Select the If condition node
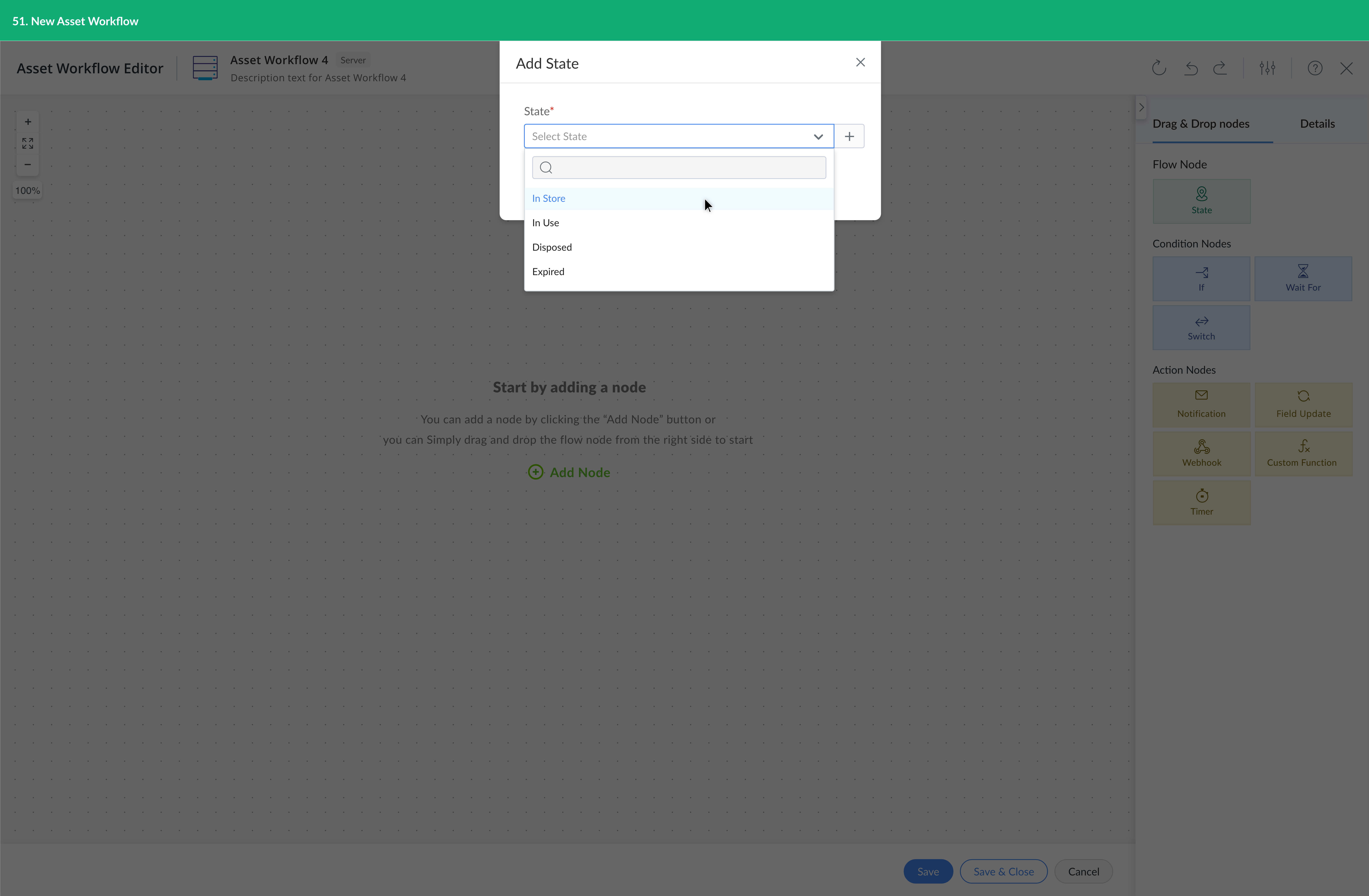This screenshot has width=1369, height=896. coord(1201,279)
